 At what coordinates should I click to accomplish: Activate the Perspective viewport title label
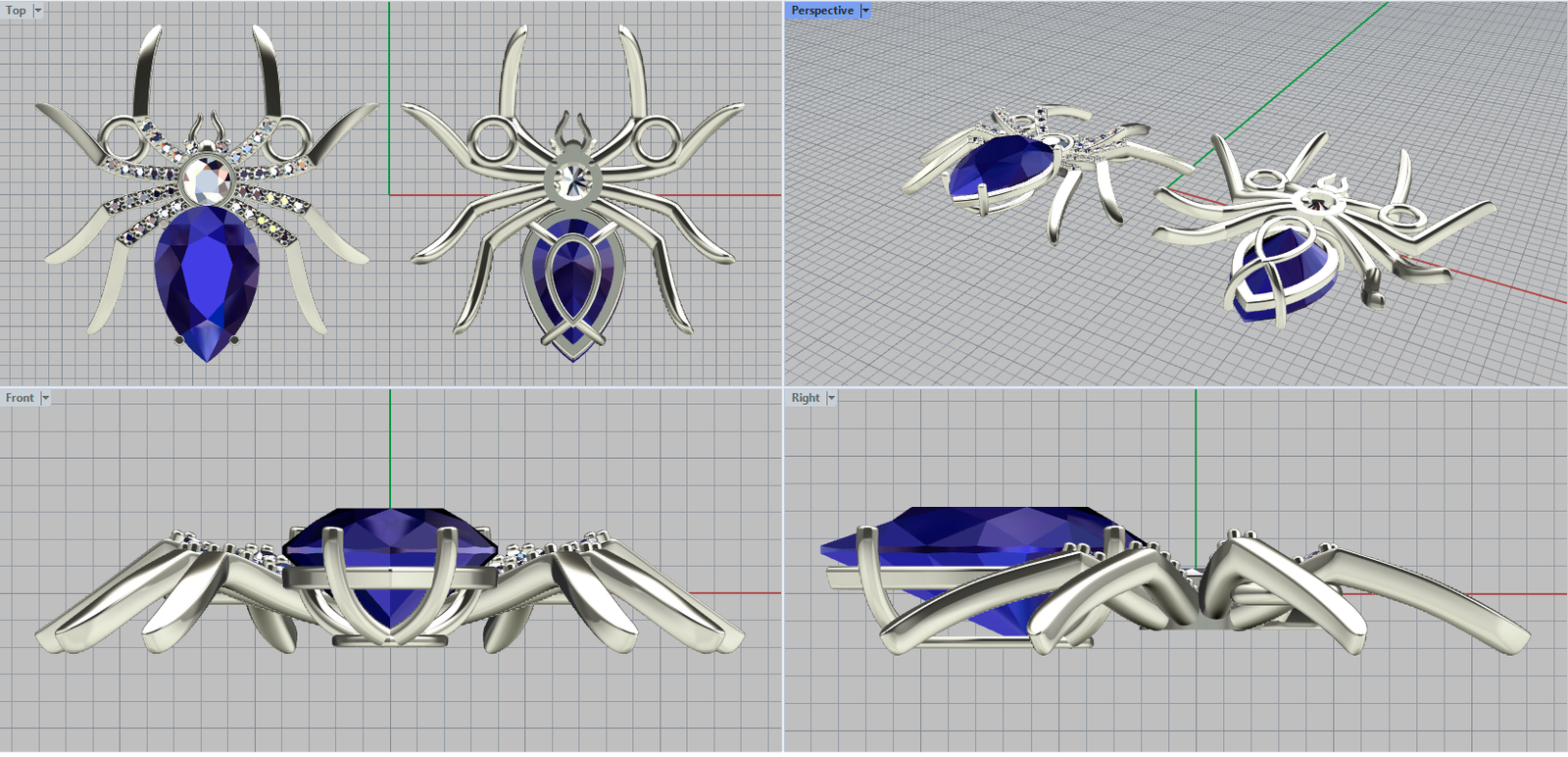click(821, 11)
